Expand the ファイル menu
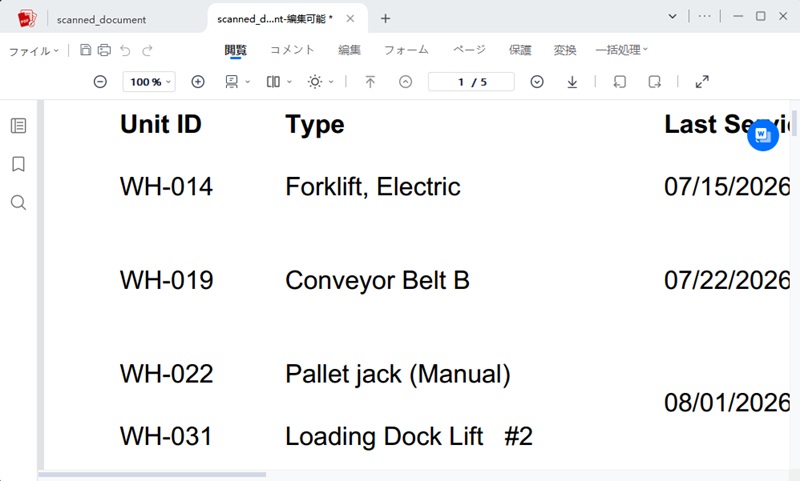800x481 pixels. tap(34, 50)
